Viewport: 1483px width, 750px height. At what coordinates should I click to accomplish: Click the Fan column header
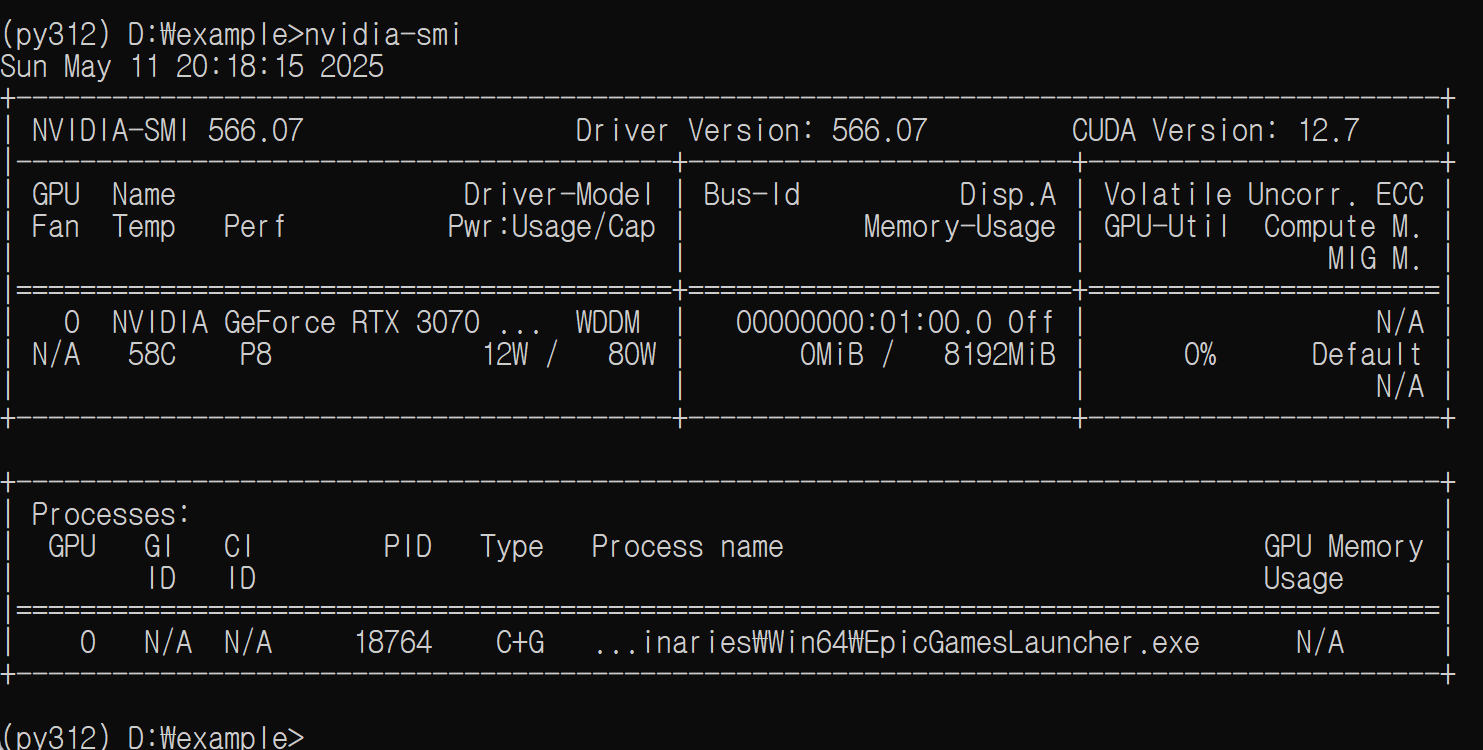click(55, 227)
